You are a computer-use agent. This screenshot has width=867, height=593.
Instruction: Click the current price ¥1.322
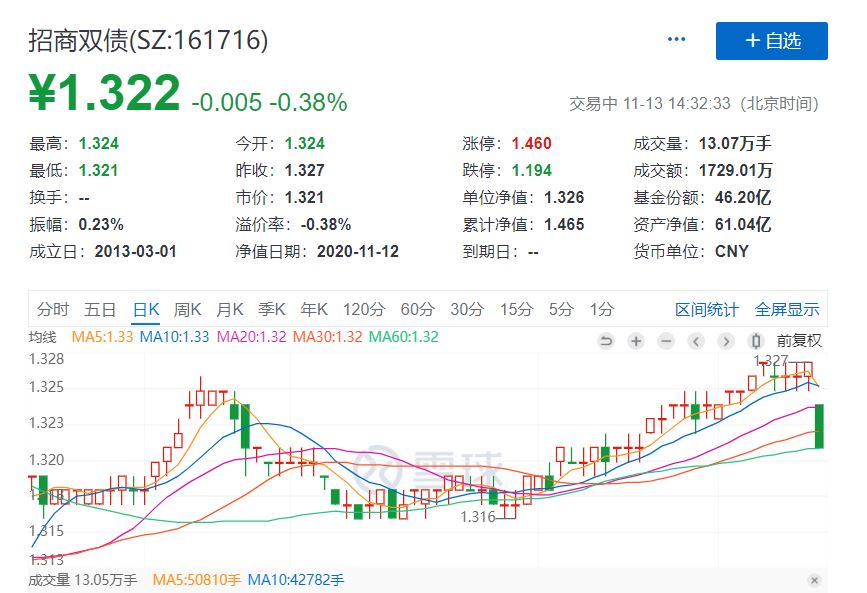tap(104, 92)
